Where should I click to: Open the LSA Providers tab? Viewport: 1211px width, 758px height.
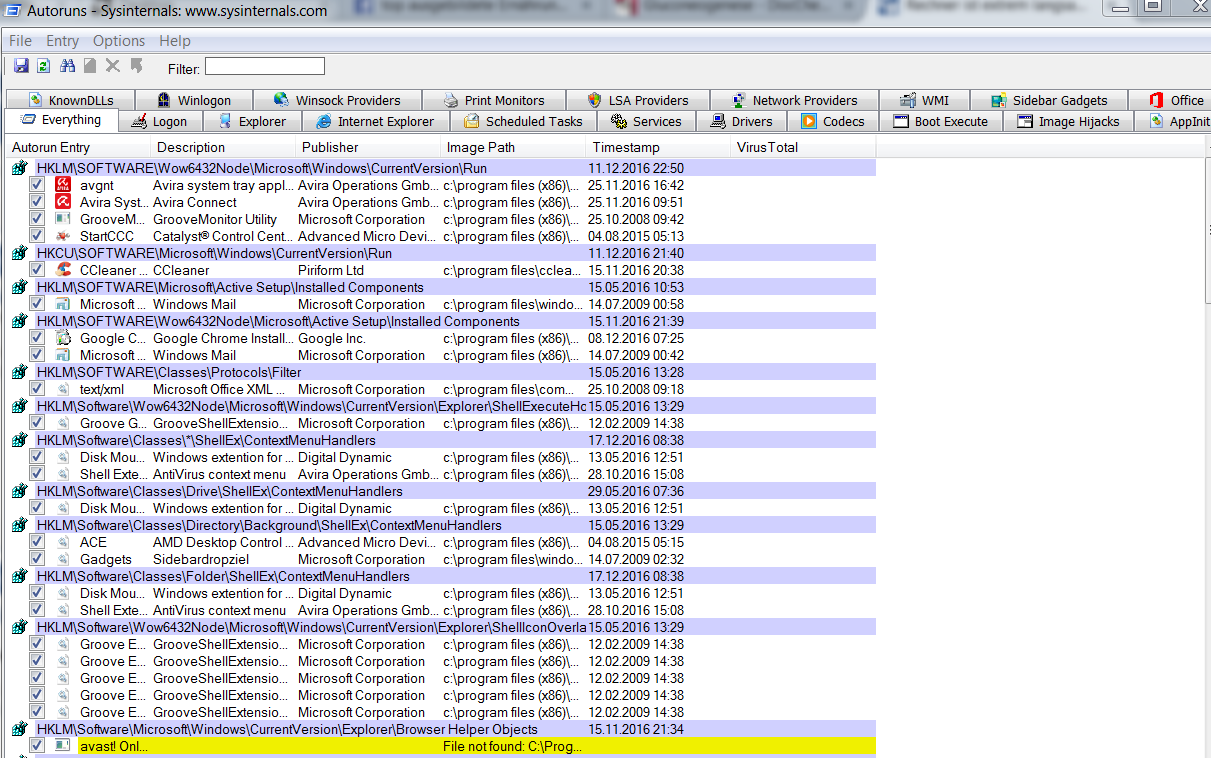tap(638, 100)
